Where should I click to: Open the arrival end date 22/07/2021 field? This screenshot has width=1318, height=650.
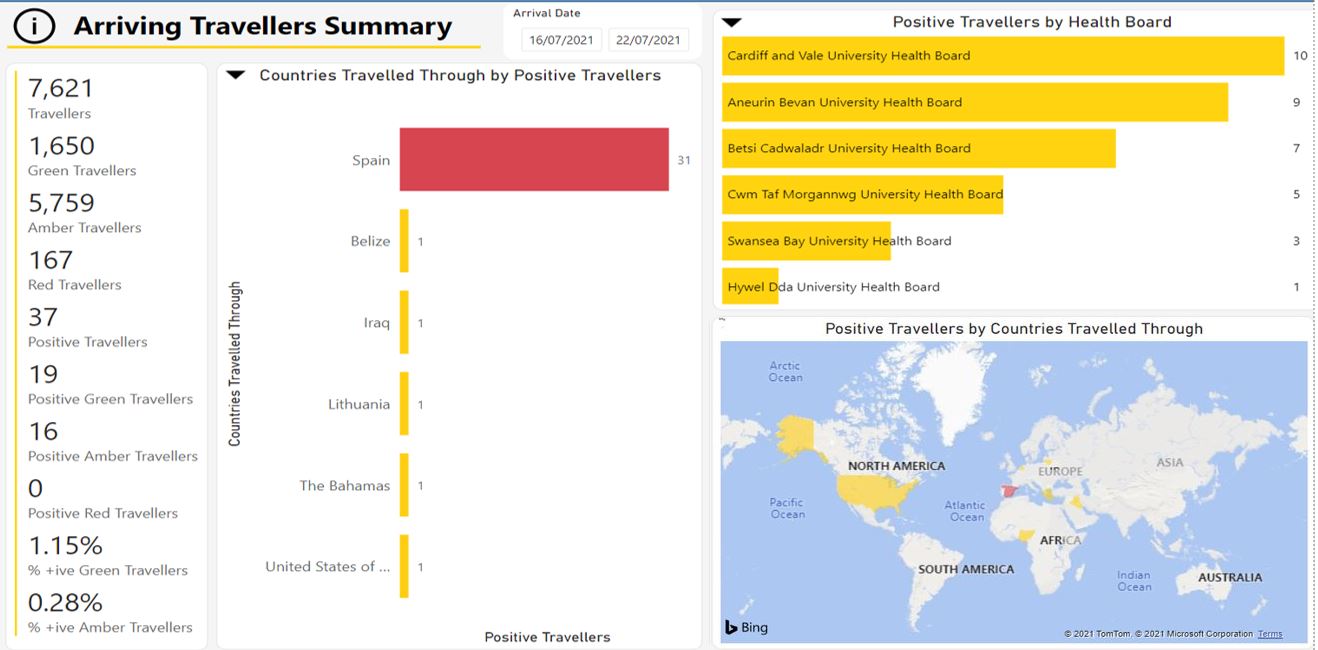coord(648,40)
